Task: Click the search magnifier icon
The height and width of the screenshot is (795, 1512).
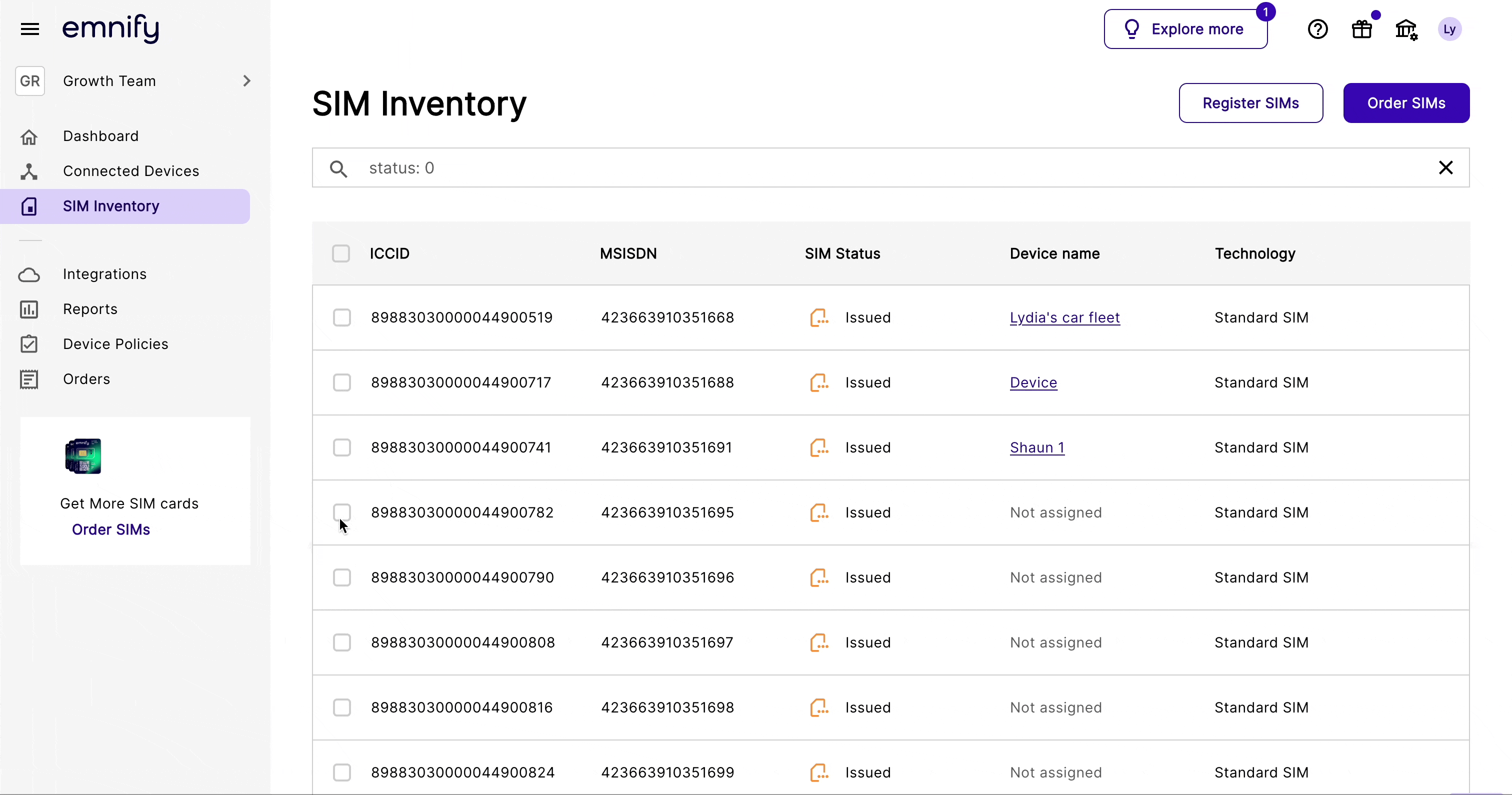Action: click(338, 168)
